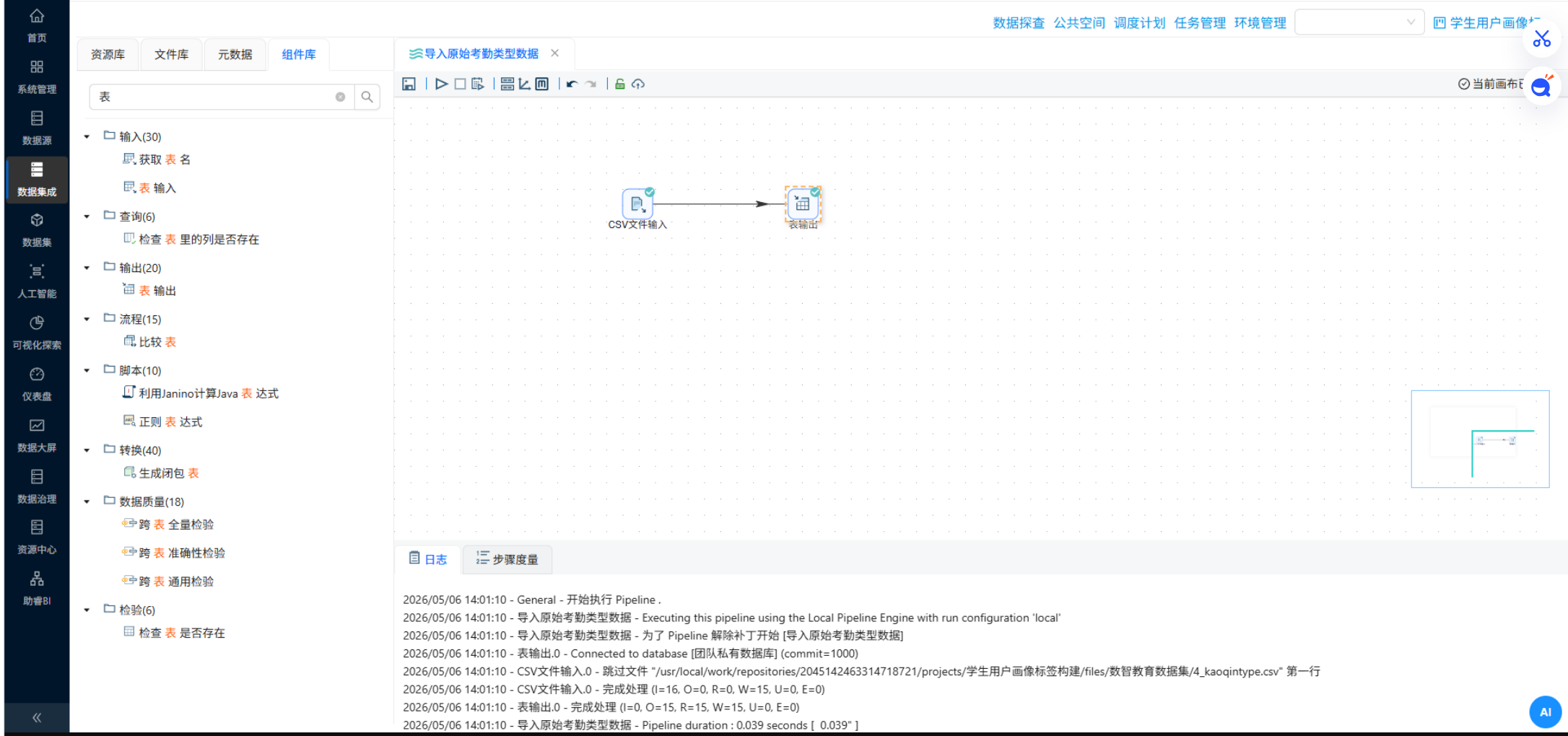Open the 环境管理 link

pos(1260,23)
